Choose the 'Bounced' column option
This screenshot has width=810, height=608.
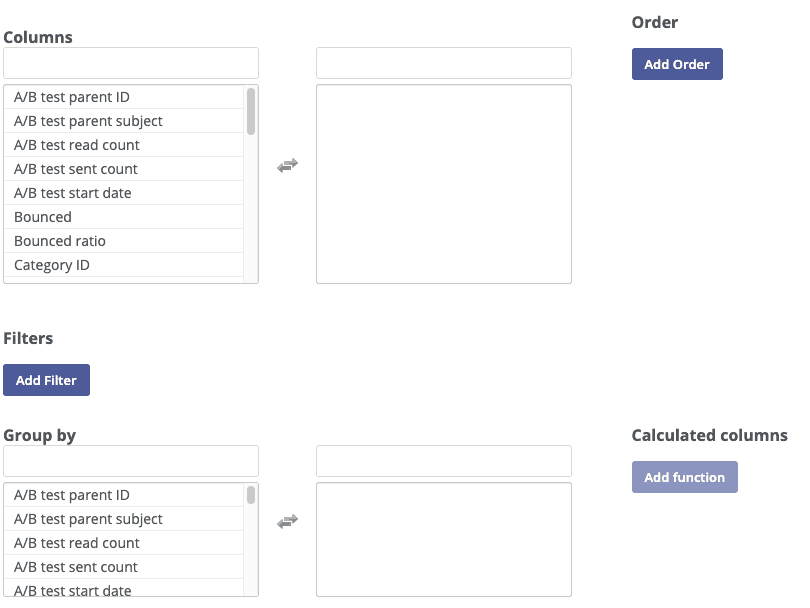(123, 217)
